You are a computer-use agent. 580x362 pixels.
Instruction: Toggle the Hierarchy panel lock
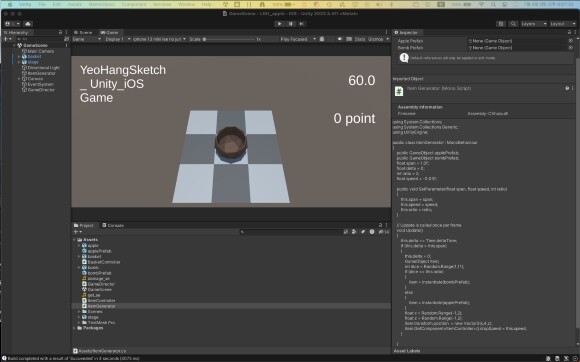60,33
